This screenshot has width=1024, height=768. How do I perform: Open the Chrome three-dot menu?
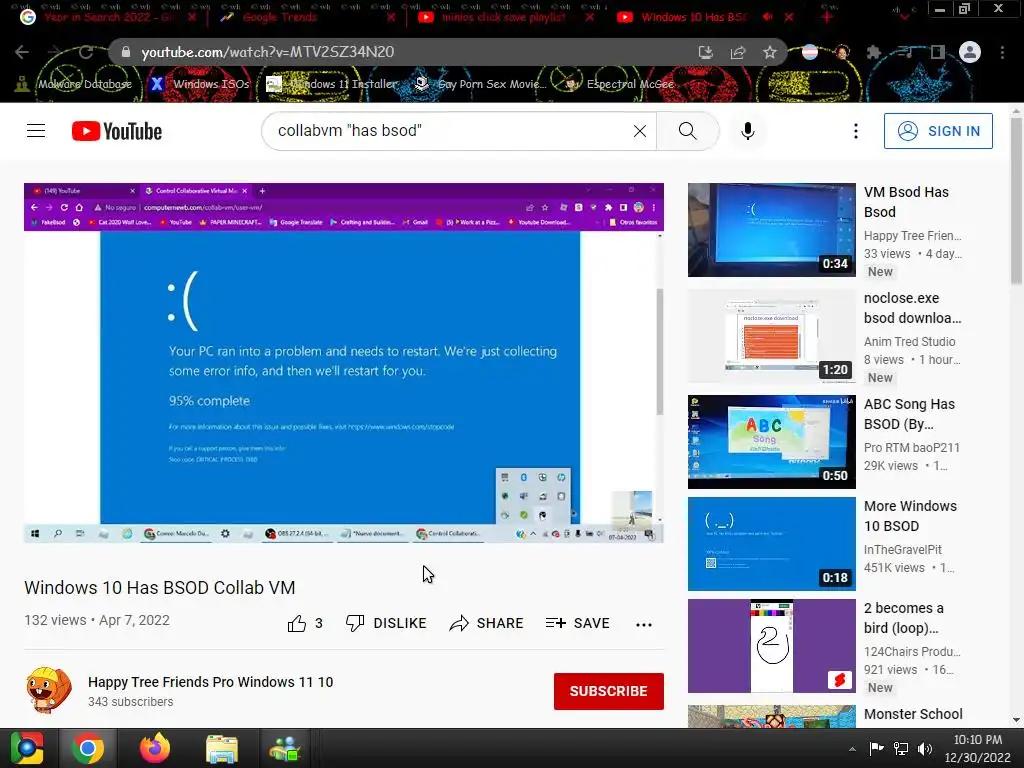click(1002, 52)
